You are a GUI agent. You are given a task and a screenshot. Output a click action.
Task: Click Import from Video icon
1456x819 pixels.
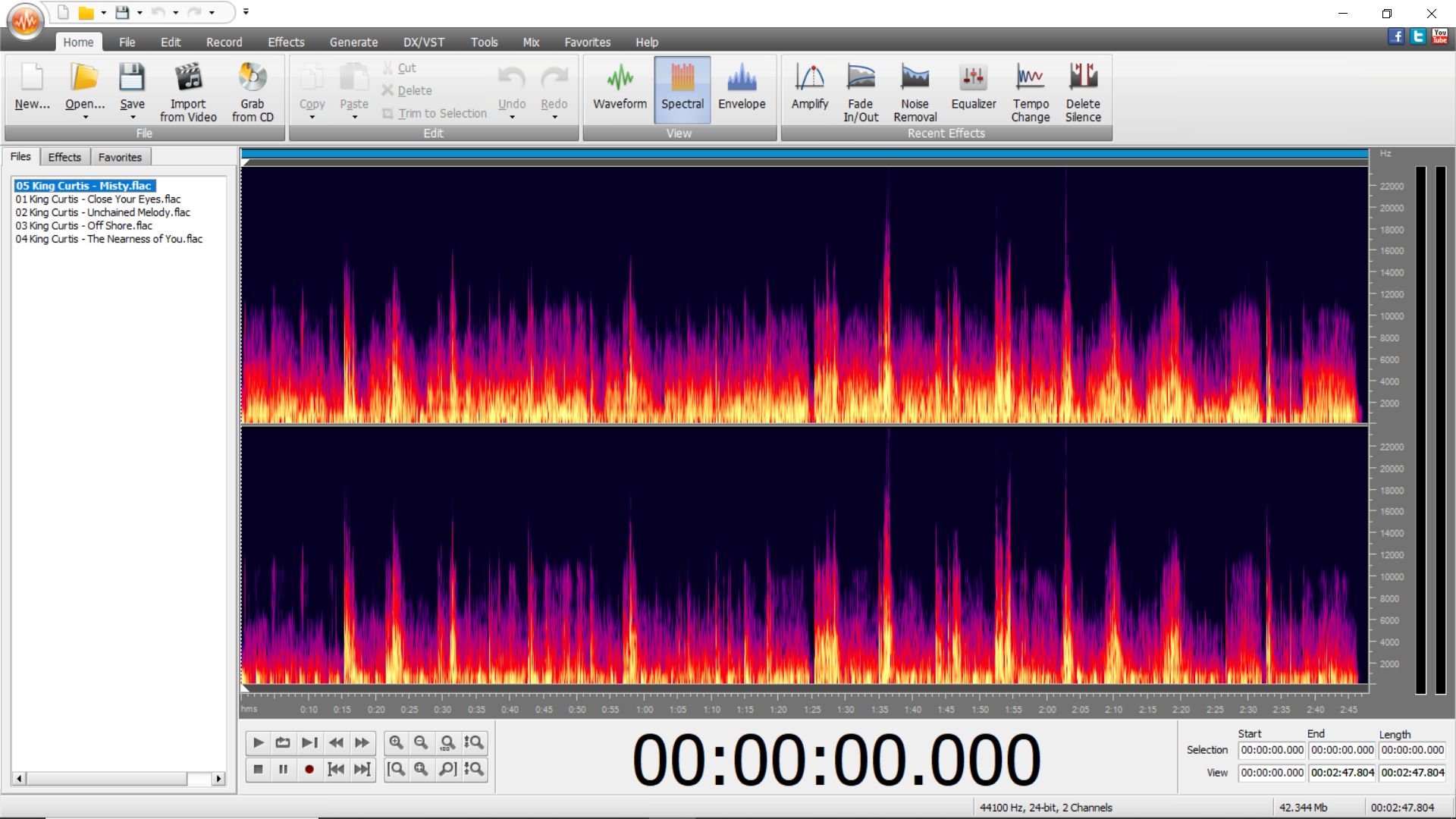[x=188, y=92]
